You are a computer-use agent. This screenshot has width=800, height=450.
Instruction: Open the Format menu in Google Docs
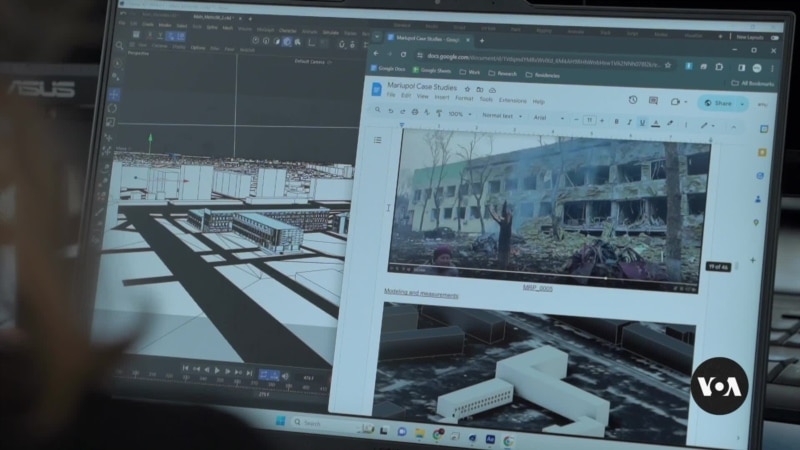pos(464,98)
